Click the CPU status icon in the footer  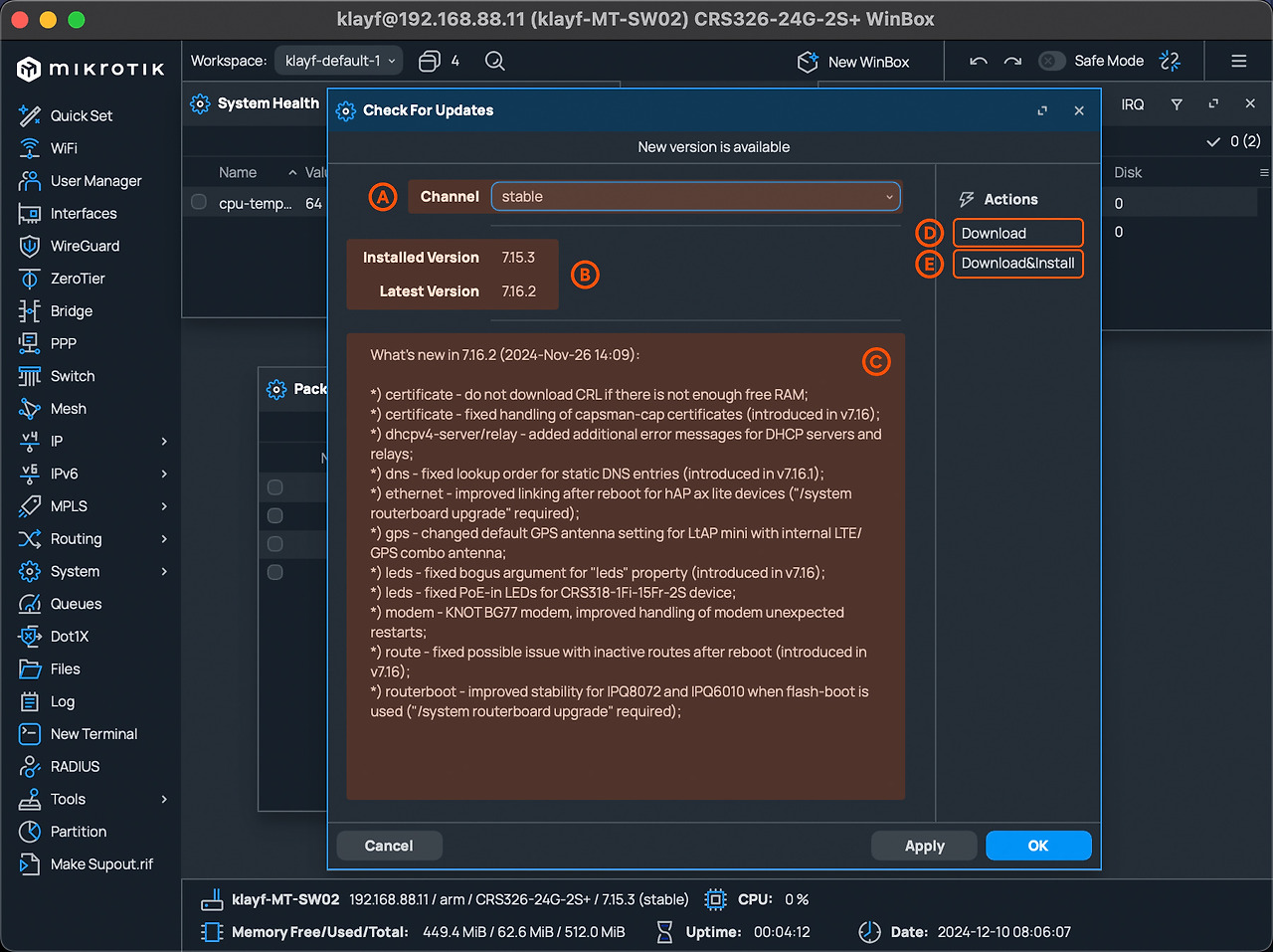715,899
